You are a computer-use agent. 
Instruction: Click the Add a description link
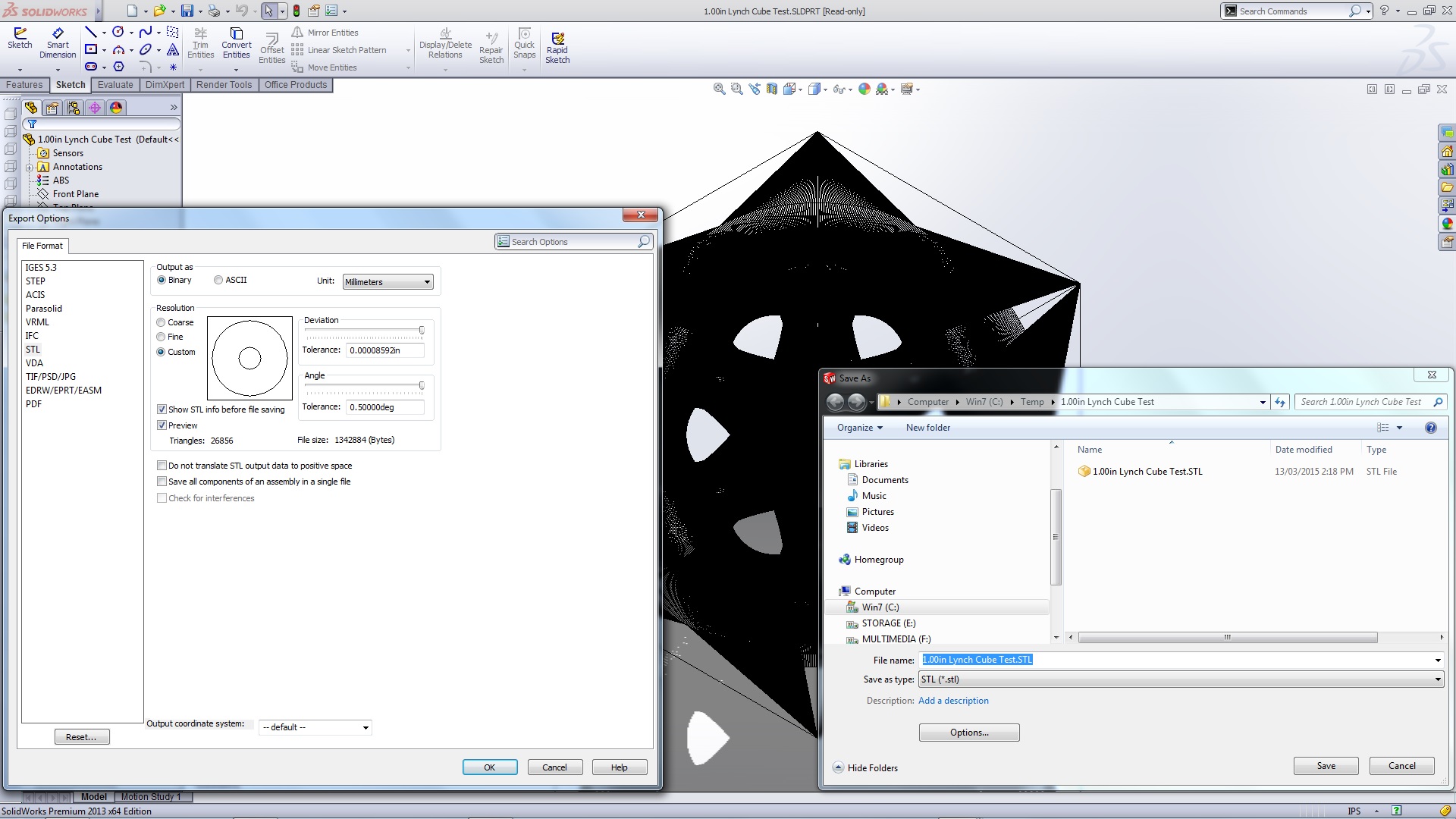click(x=953, y=701)
